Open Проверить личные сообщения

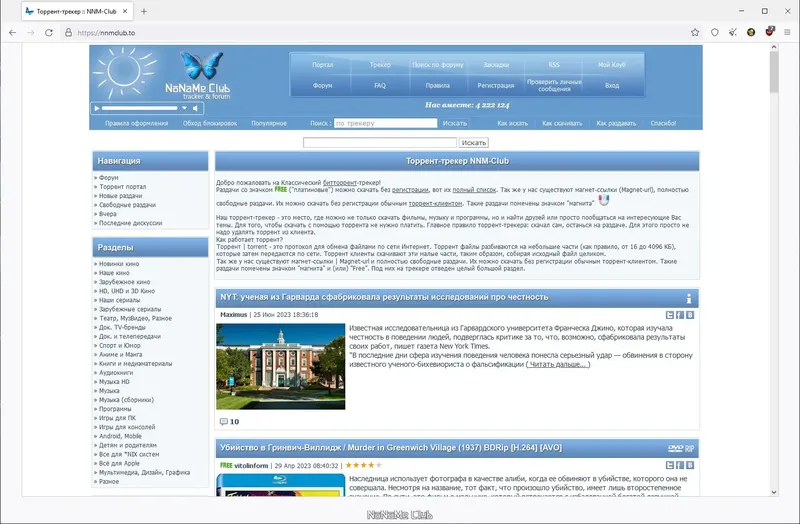point(554,85)
